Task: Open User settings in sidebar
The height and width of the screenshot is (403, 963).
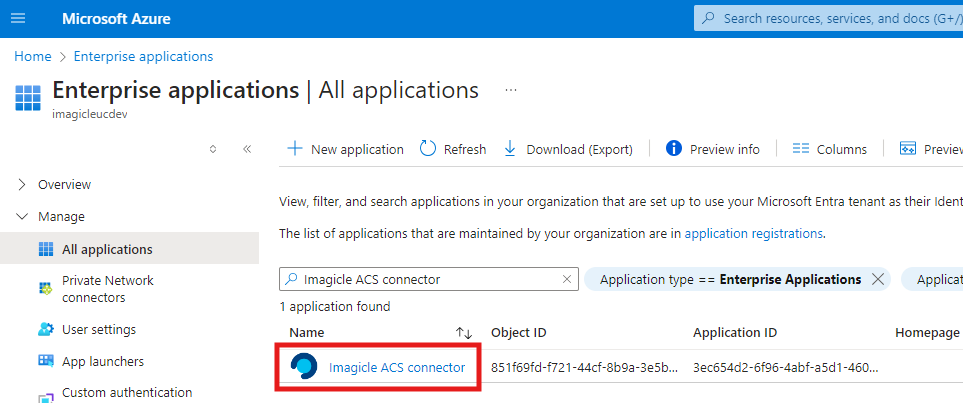Action: tap(98, 329)
